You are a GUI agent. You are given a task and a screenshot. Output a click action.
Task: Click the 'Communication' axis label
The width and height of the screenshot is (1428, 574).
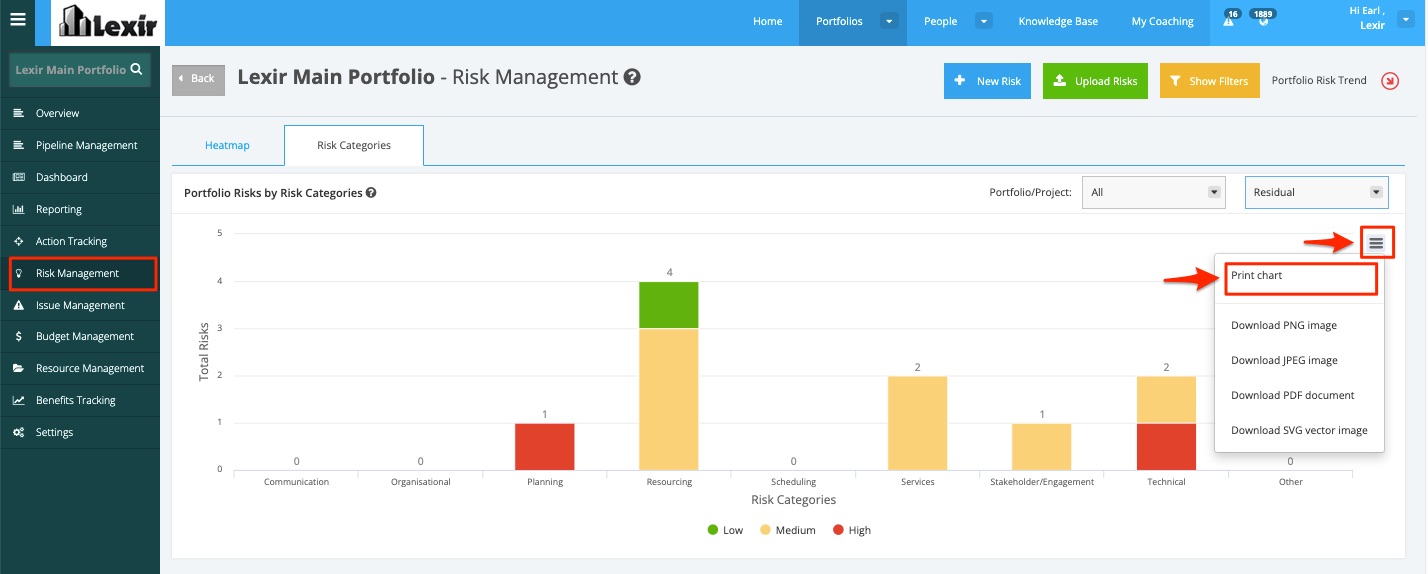pos(296,482)
